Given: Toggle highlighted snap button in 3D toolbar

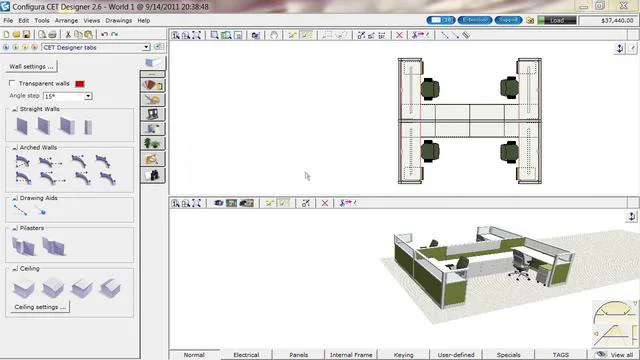Looking at the screenshot, I should (283, 203).
